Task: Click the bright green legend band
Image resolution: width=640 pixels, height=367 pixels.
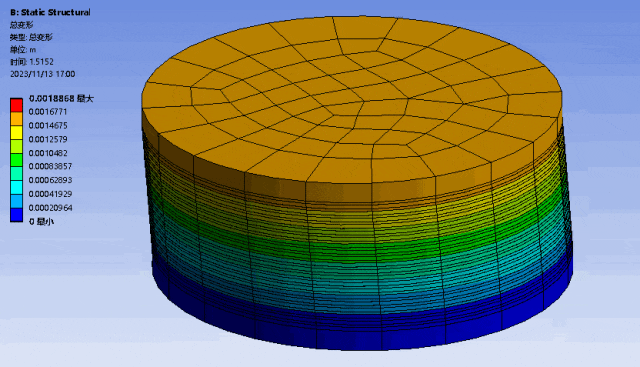Action: tap(16, 160)
